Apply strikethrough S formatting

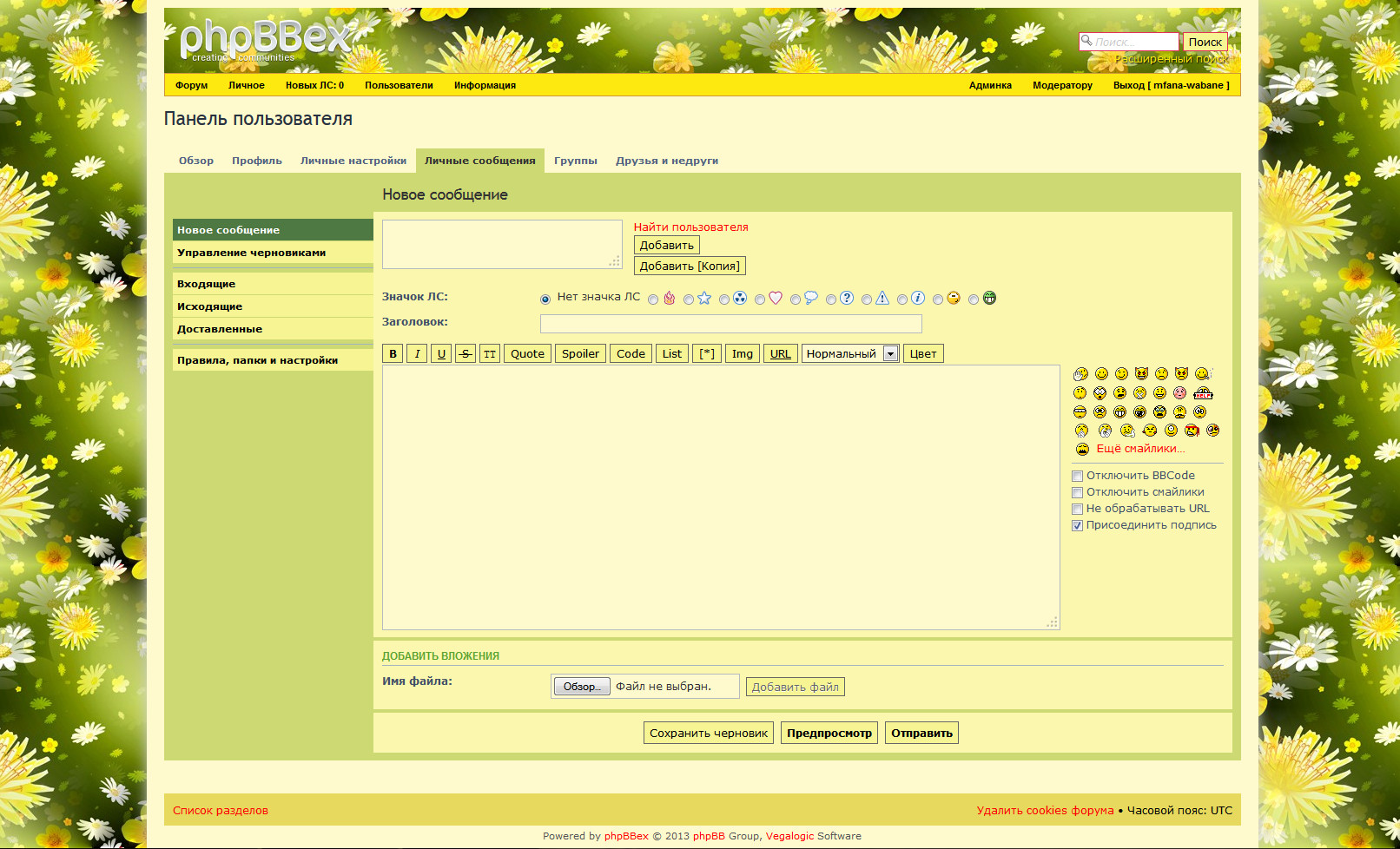[466, 353]
